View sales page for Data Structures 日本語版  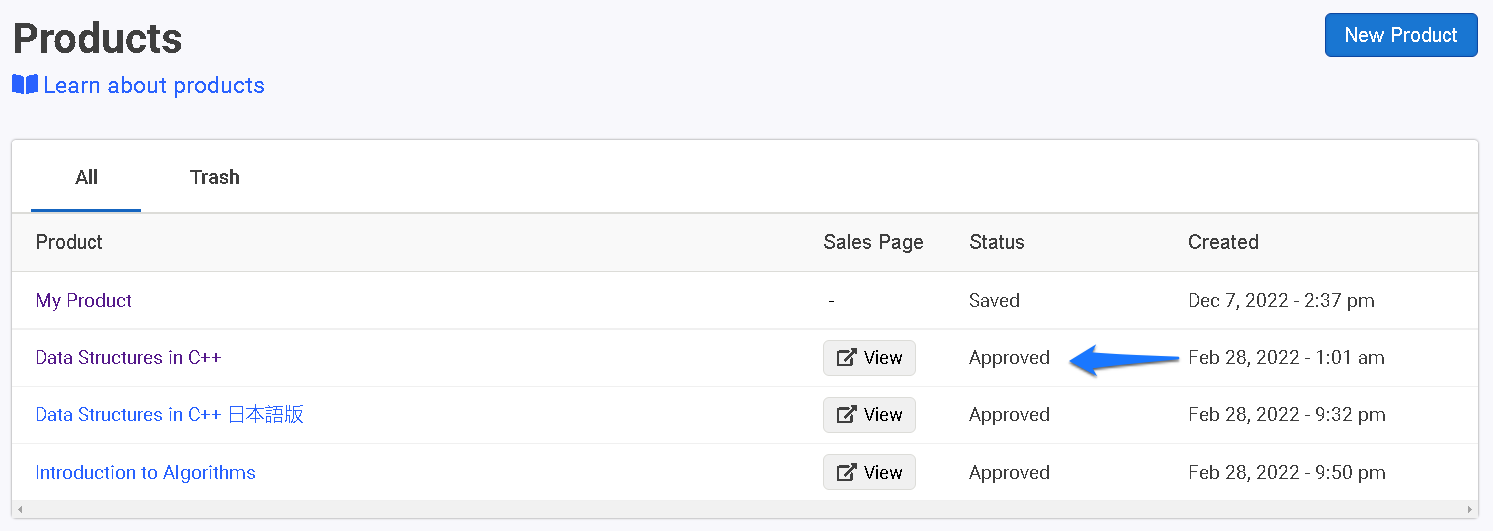point(869,415)
